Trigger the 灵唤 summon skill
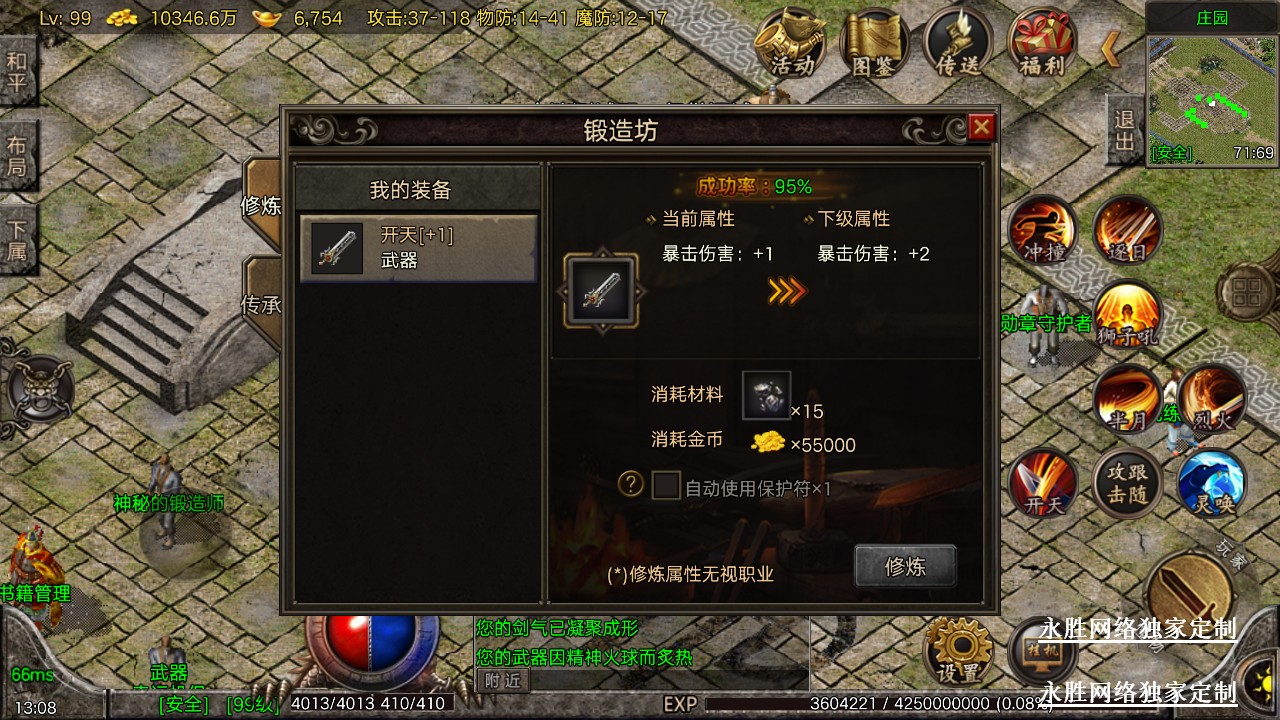Viewport: 1280px width, 720px height. 1212,484
